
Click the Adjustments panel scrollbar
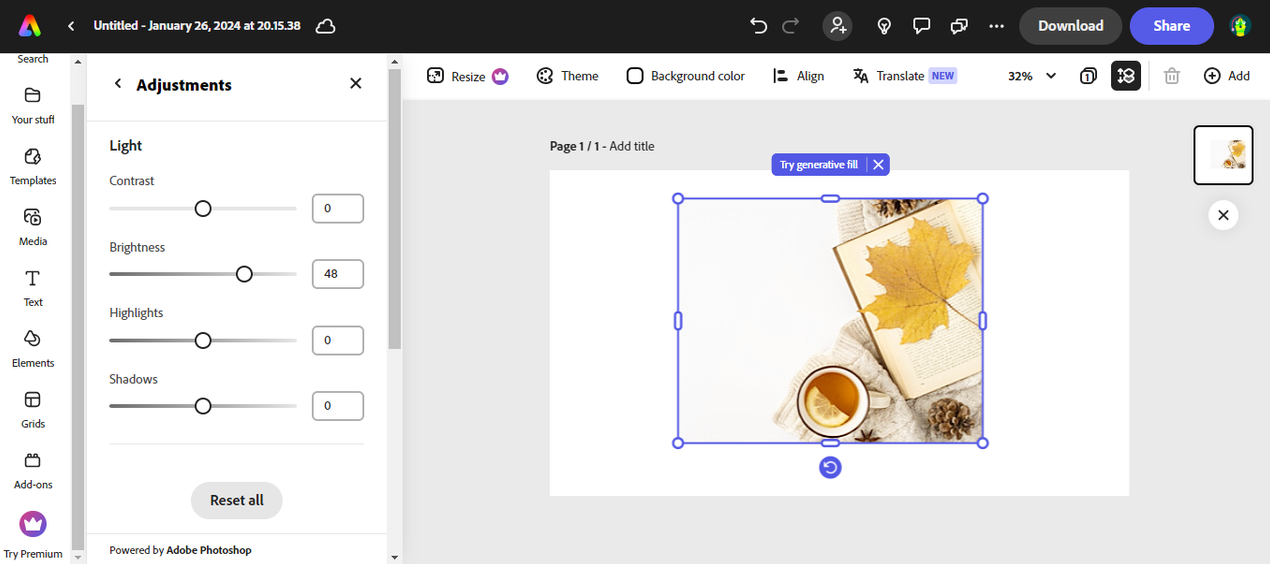pos(394,210)
